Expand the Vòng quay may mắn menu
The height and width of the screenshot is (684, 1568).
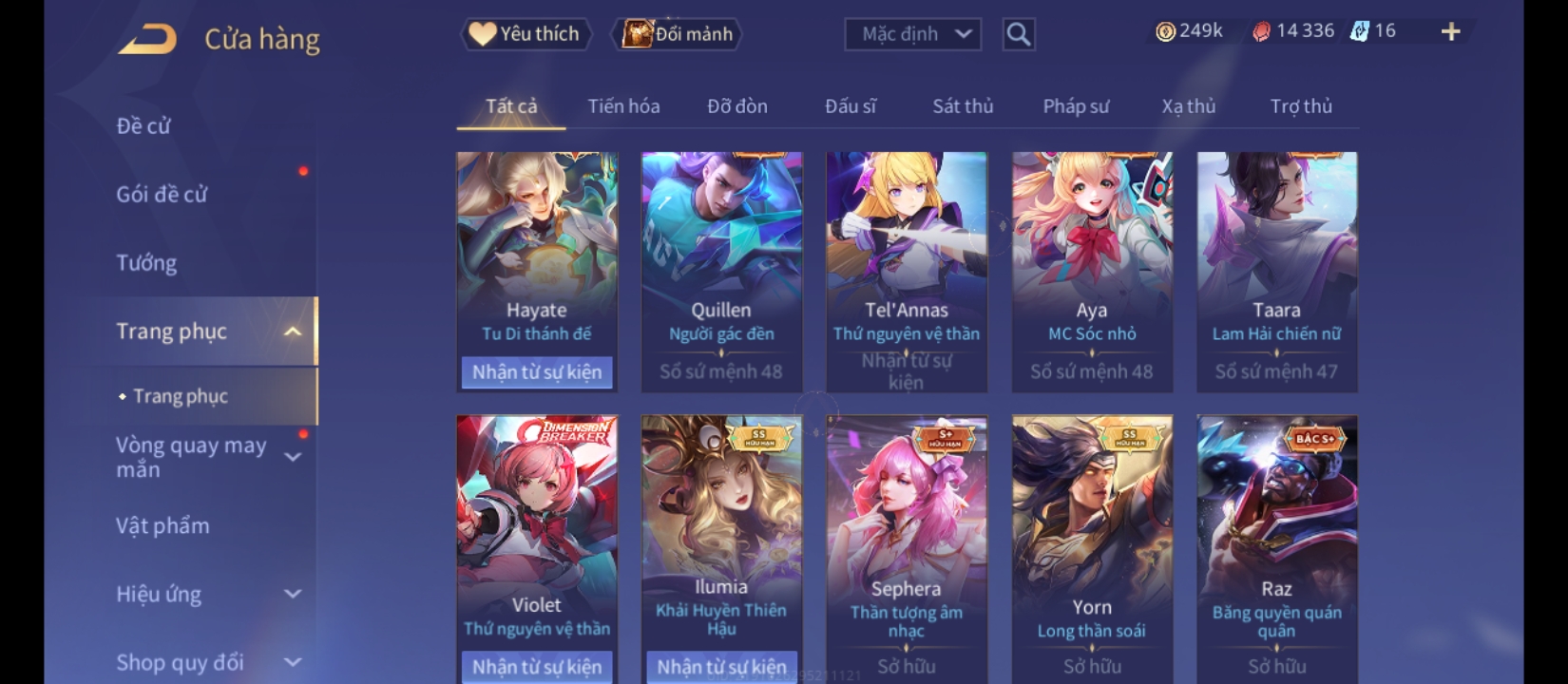[293, 457]
